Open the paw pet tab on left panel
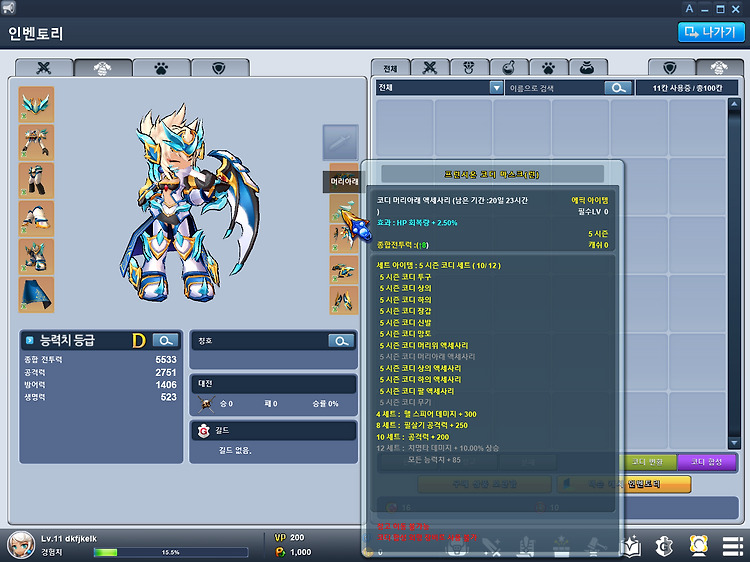This screenshot has width=750, height=562. click(161, 68)
